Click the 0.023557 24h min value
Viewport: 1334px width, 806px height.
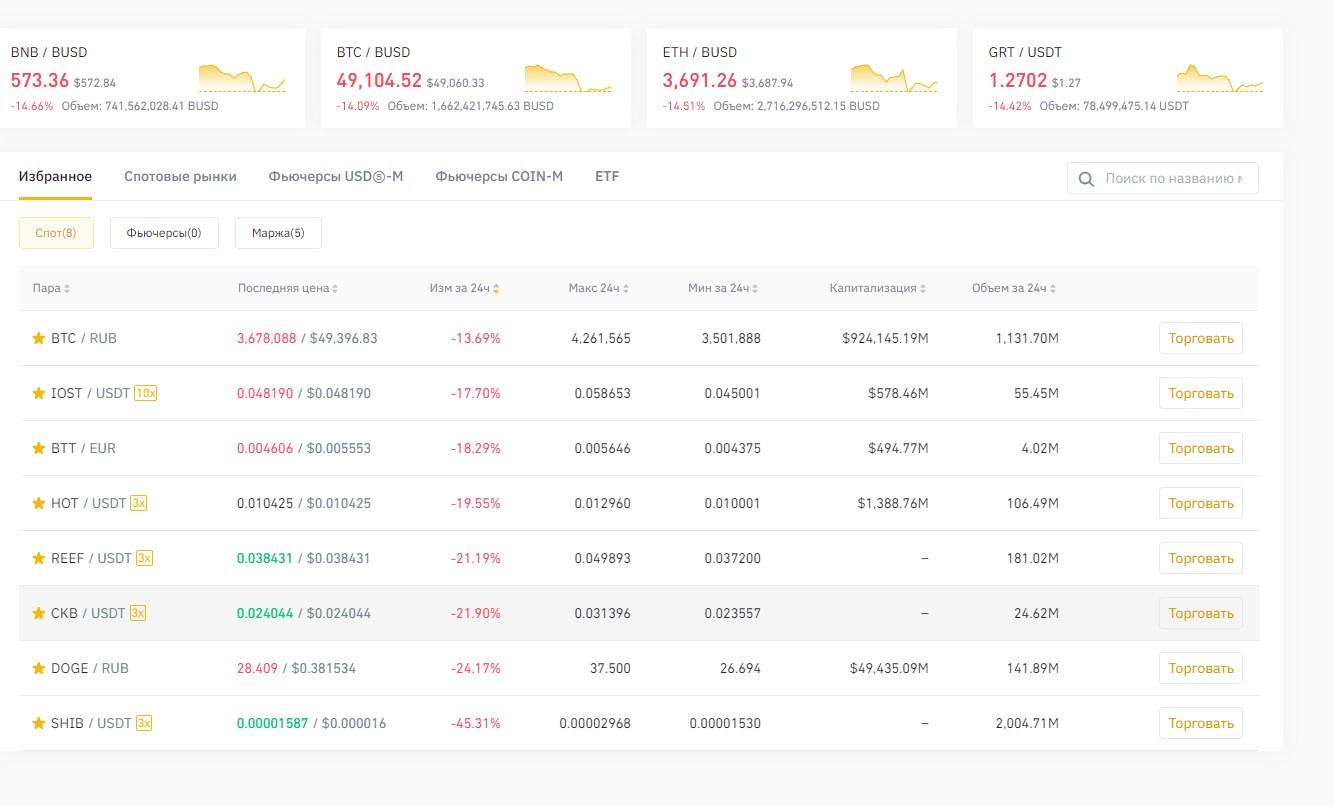(x=732, y=613)
